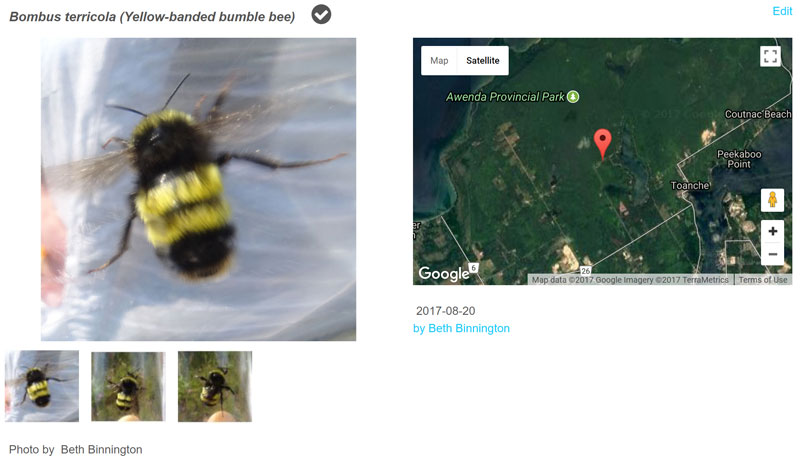Select the Street View pegman icon
This screenshot has width=800, height=466.
[772, 200]
